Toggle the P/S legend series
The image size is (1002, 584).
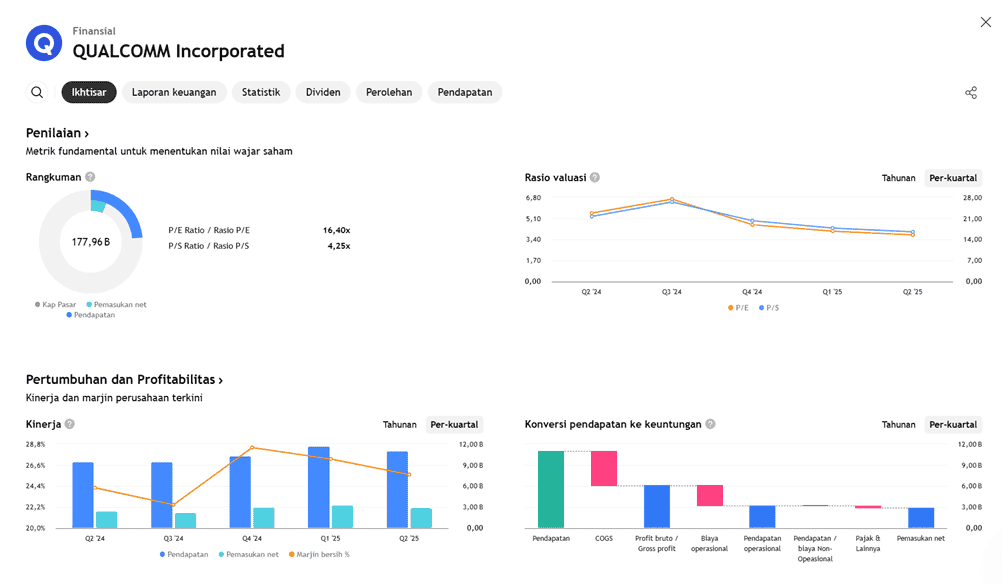[x=769, y=308]
